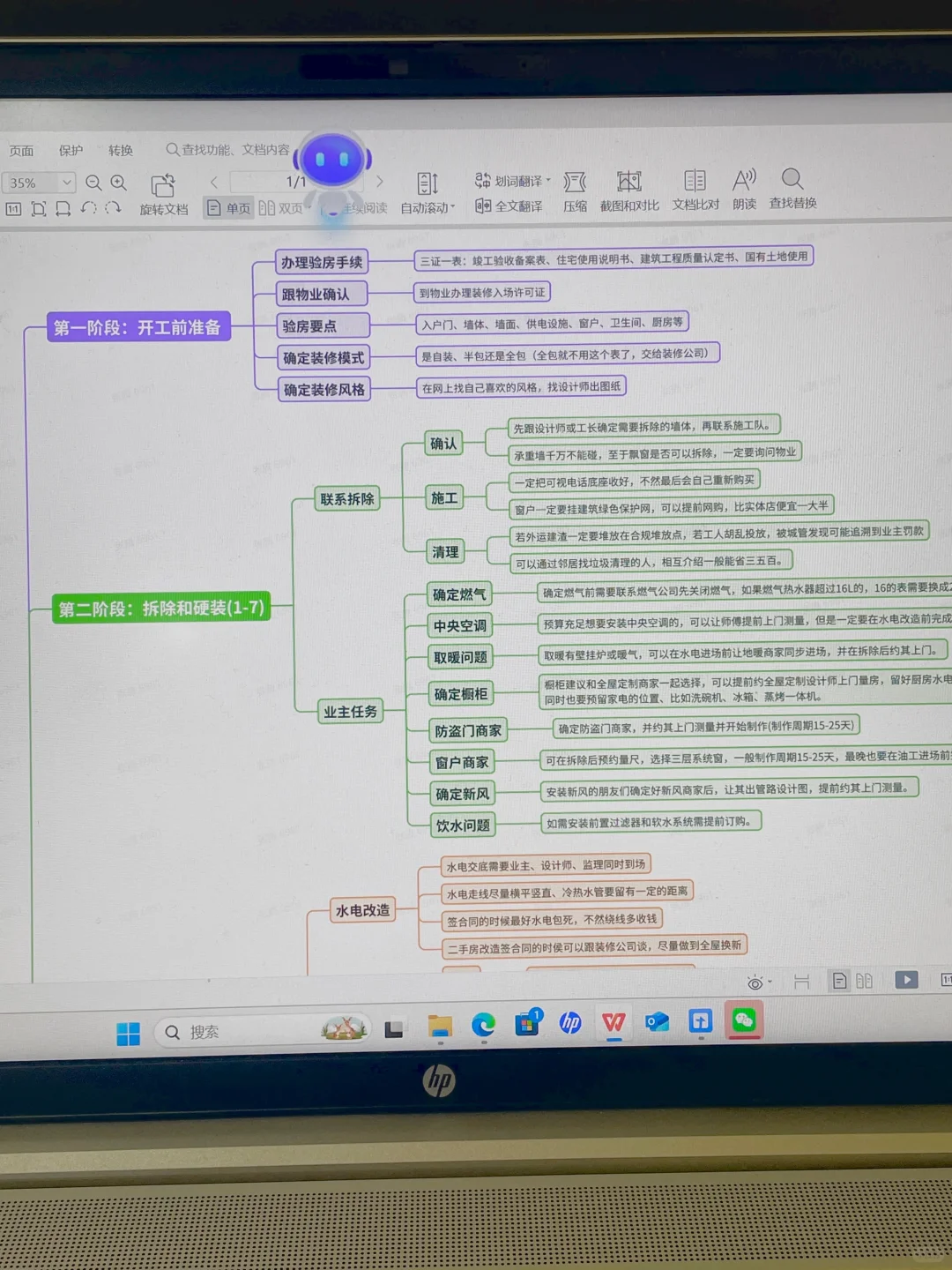This screenshot has width=952, height=1270.
Task: Switch to the 保护 protect tab
Action: coord(71,150)
